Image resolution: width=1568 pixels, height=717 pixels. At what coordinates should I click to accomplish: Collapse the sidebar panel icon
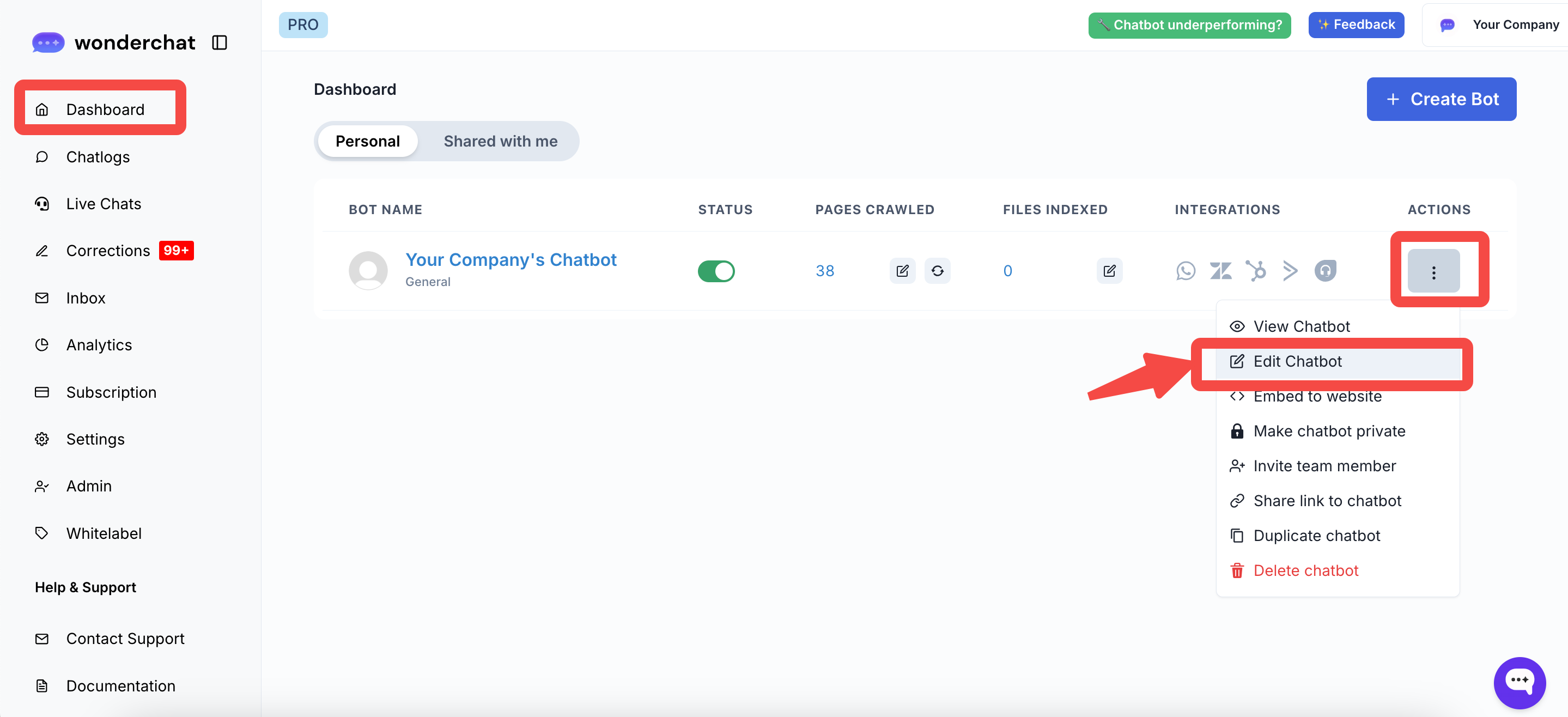(219, 42)
